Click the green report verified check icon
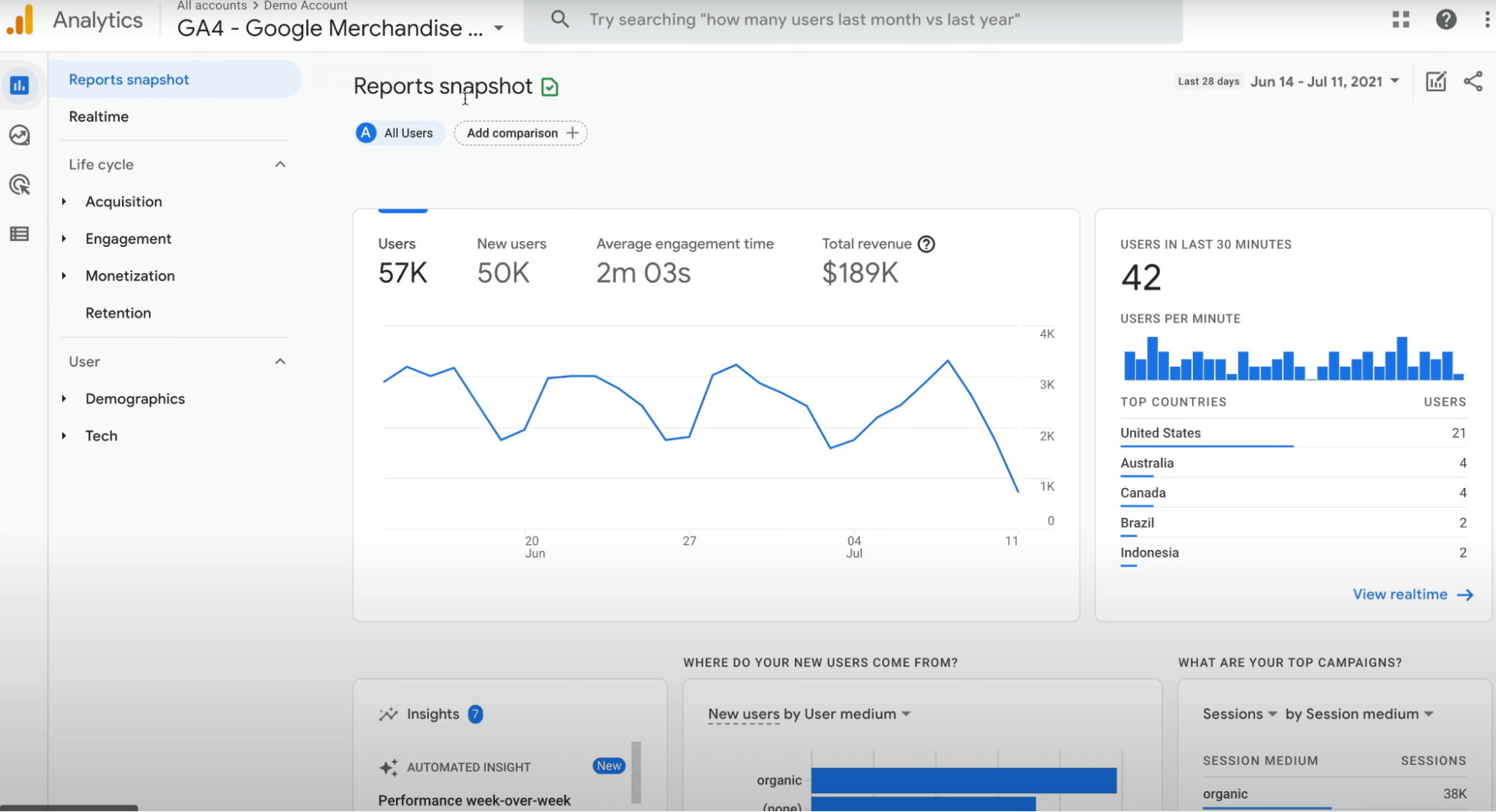This screenshot has height=812, width=1496. [x=550, y=87]
